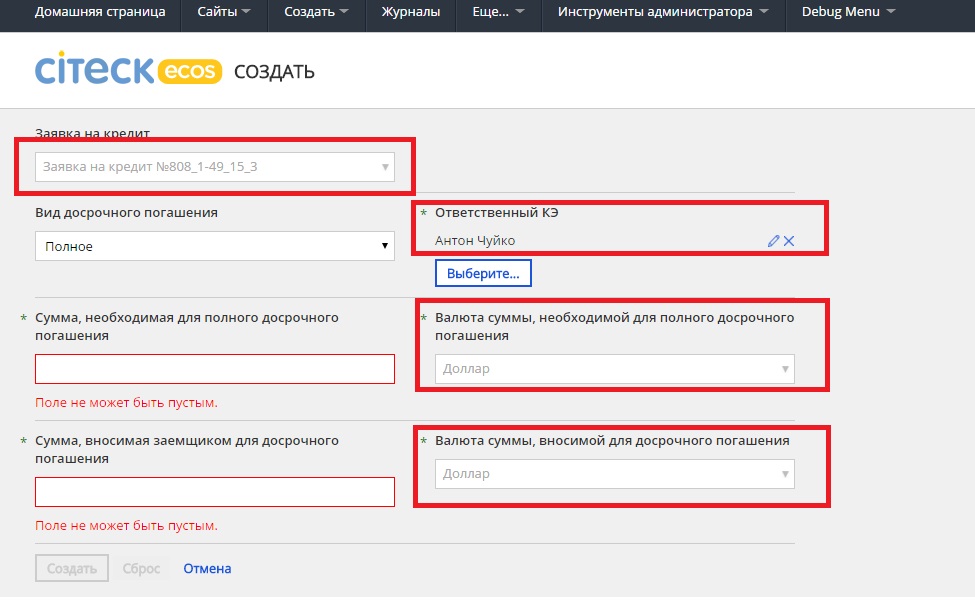Open the Debug Menu

coord(847,12)
